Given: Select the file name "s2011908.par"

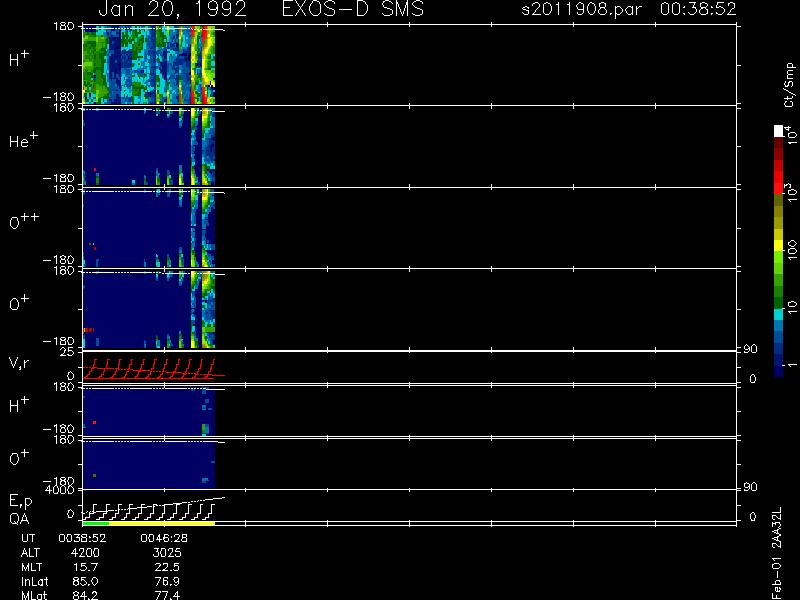Looking at the screenshot, I should 582,9.
